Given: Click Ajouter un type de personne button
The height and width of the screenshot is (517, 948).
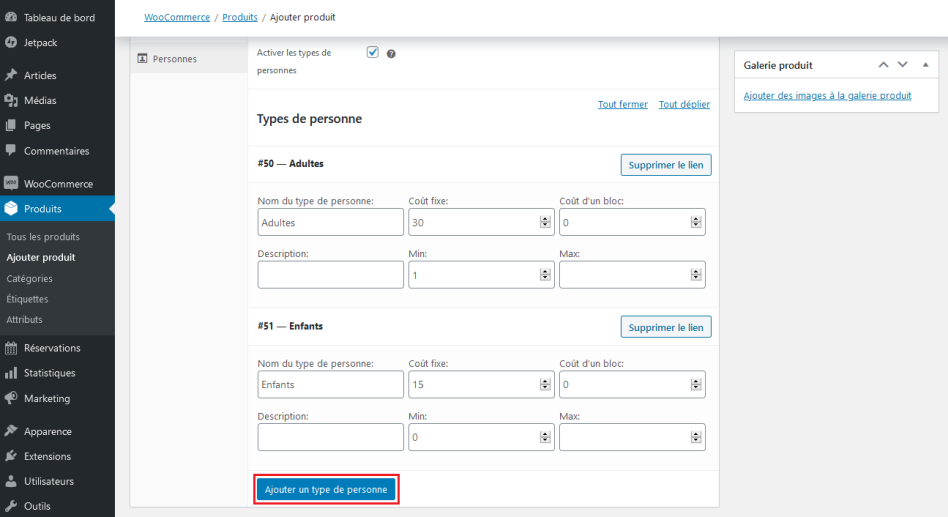Looking at the screenshot, I should [x=327, y=490].
